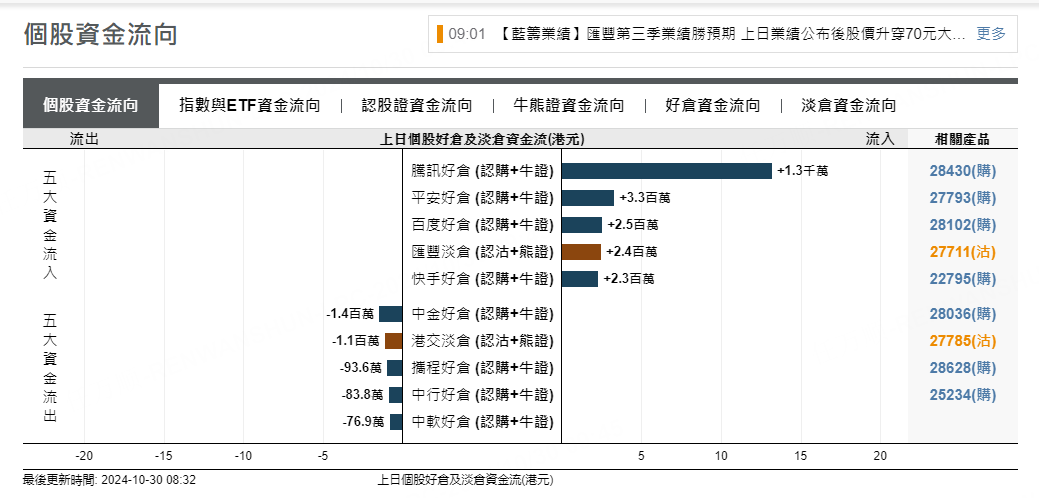Click the 最後更新時間 timestamp text
The image size is (1039, 498).
coord(109,480)
